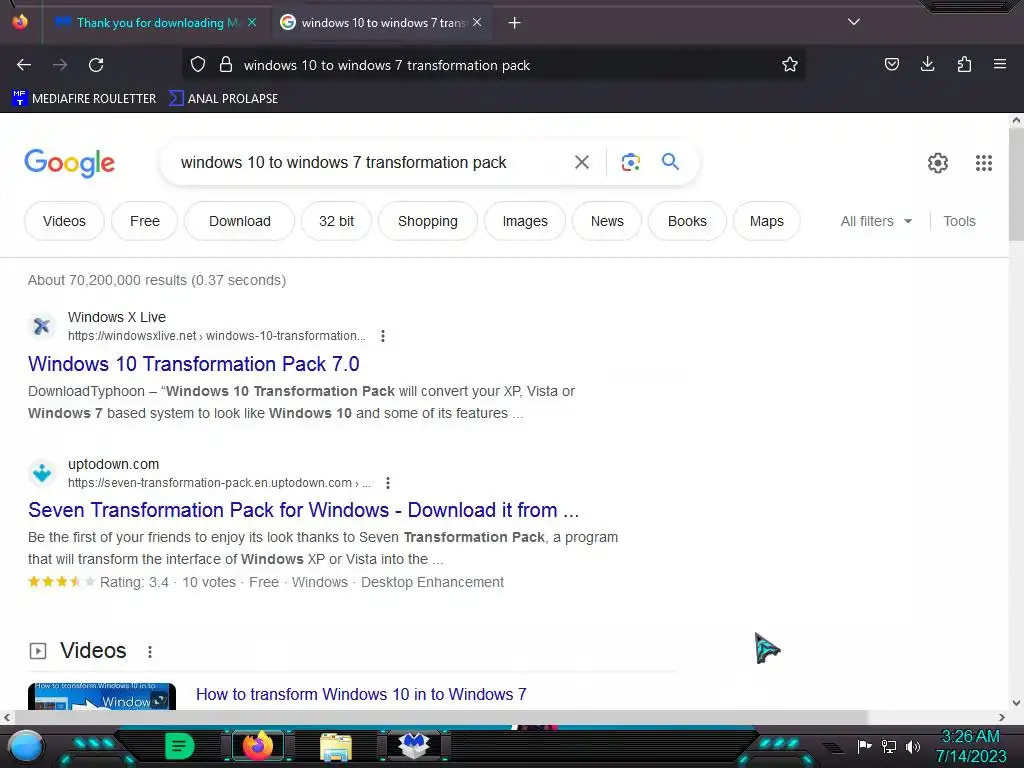
Task: Open the Start orb menu
Action: point(26,746)
